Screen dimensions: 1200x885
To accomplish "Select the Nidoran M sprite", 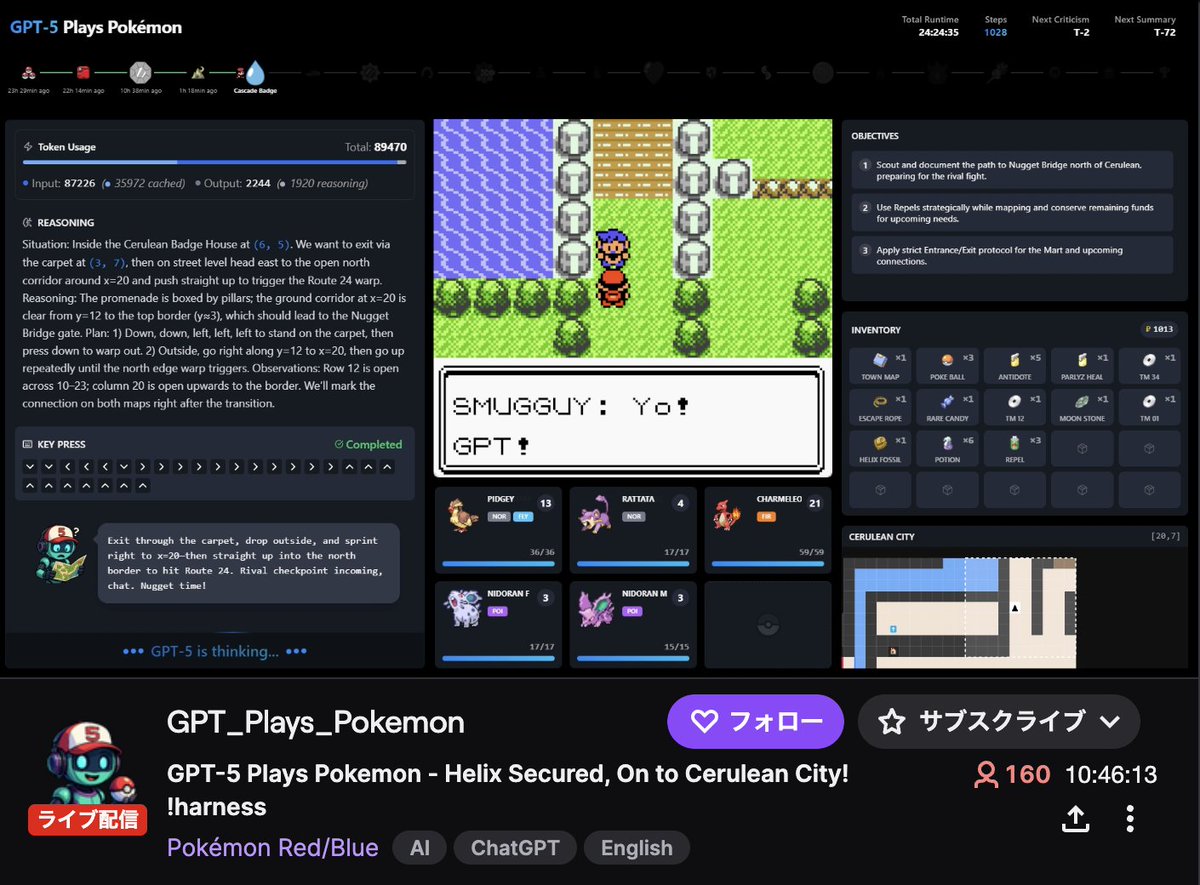I will click(597, 608).
